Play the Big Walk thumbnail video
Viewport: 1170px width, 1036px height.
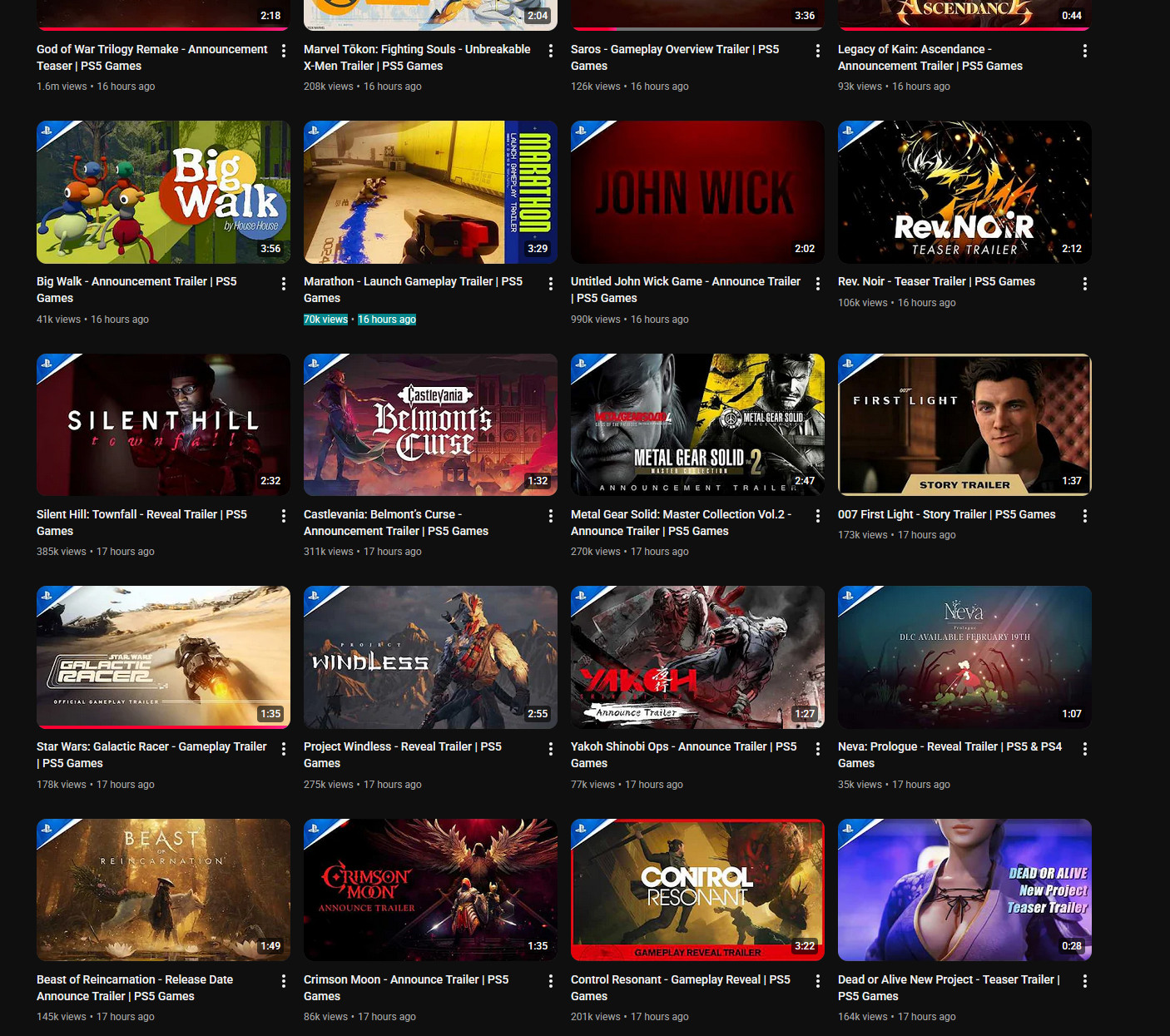tap(163, 192)
